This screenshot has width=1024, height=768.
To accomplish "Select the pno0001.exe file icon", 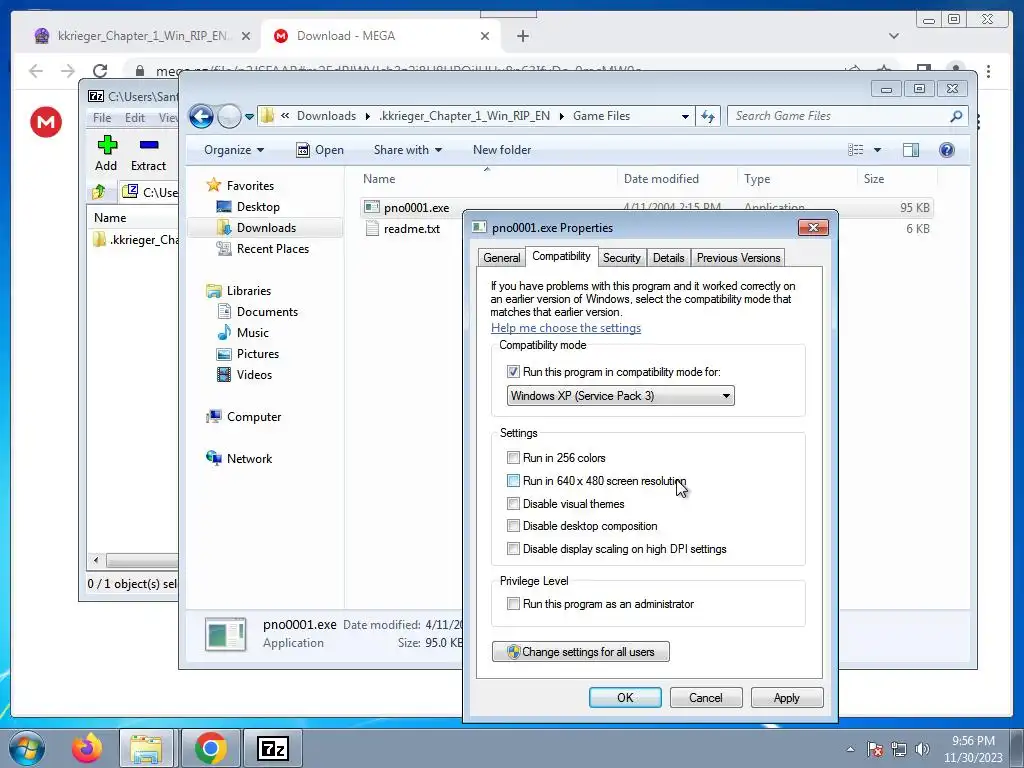I will [x=372, y=208].
